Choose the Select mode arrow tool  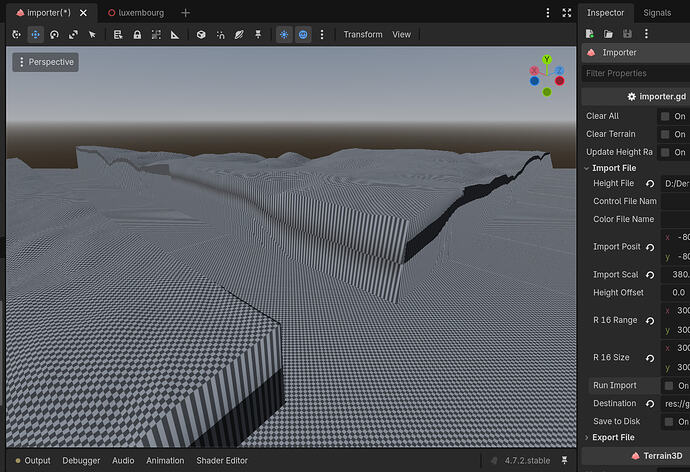click(92, 34)
